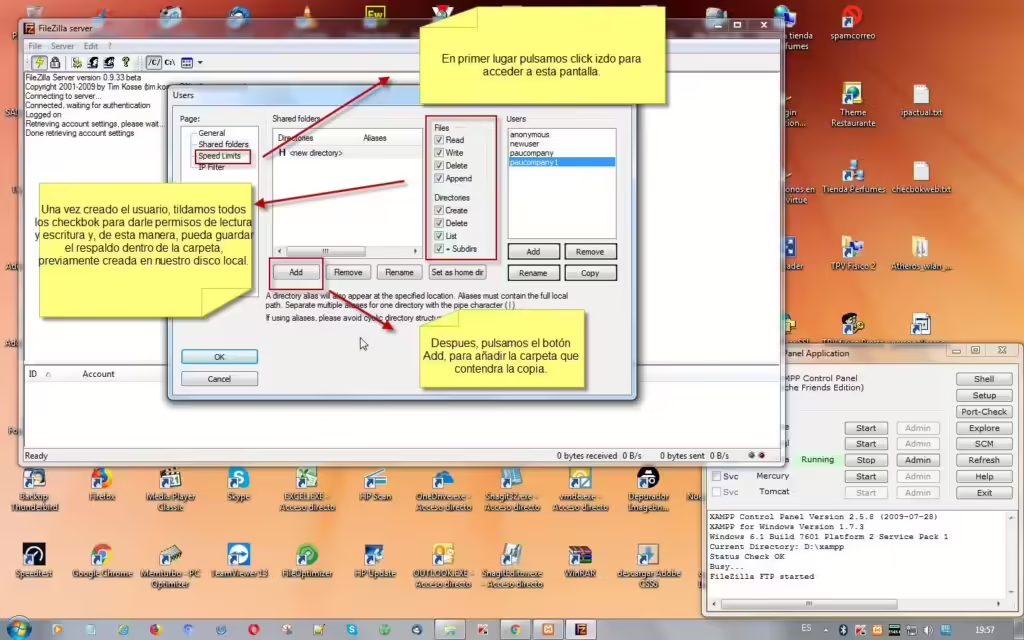Screen dimensions: 1024x640
Task: Open the WinRAR desktop icon
Action: [x=580, y=560]
